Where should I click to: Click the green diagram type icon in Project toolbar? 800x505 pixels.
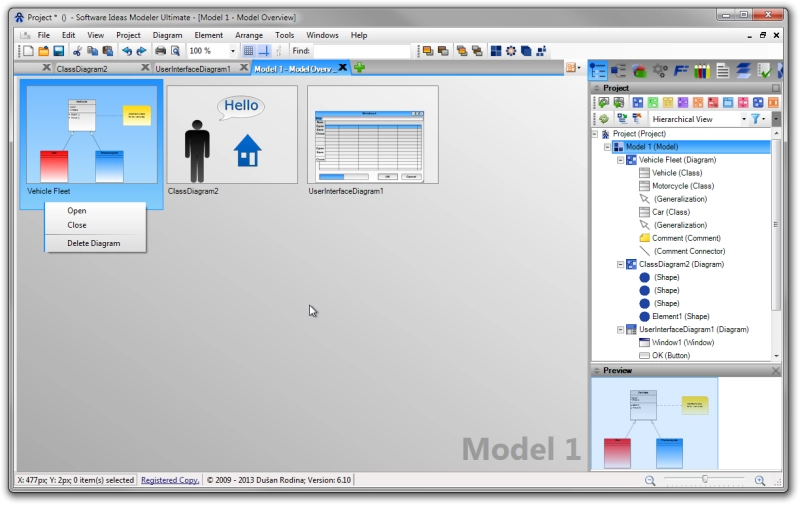pyautogui.click(x=653, y=103)
